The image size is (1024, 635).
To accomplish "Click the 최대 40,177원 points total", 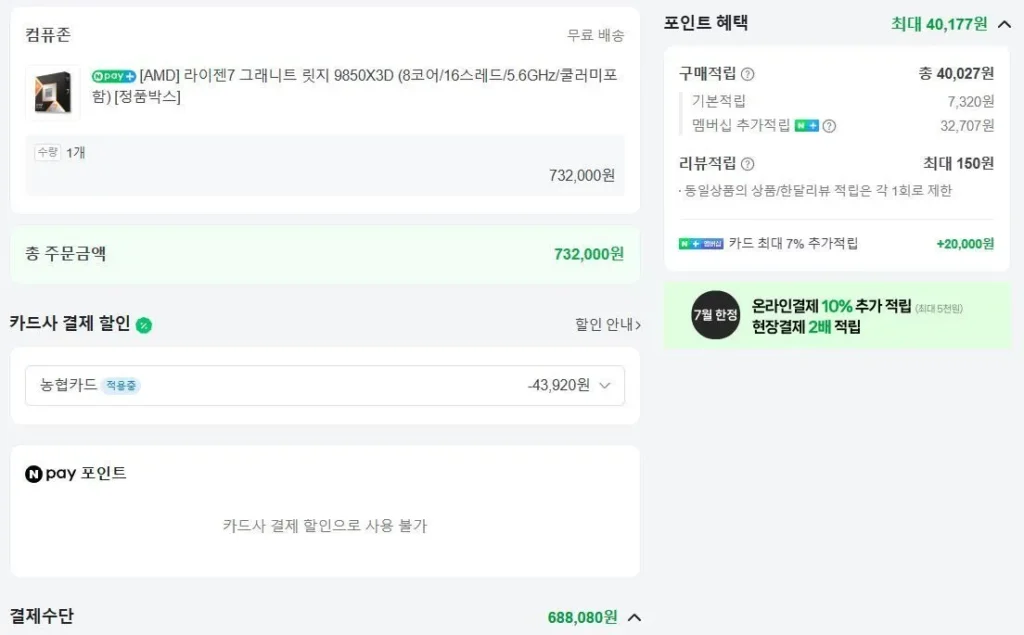I will 939,24.
